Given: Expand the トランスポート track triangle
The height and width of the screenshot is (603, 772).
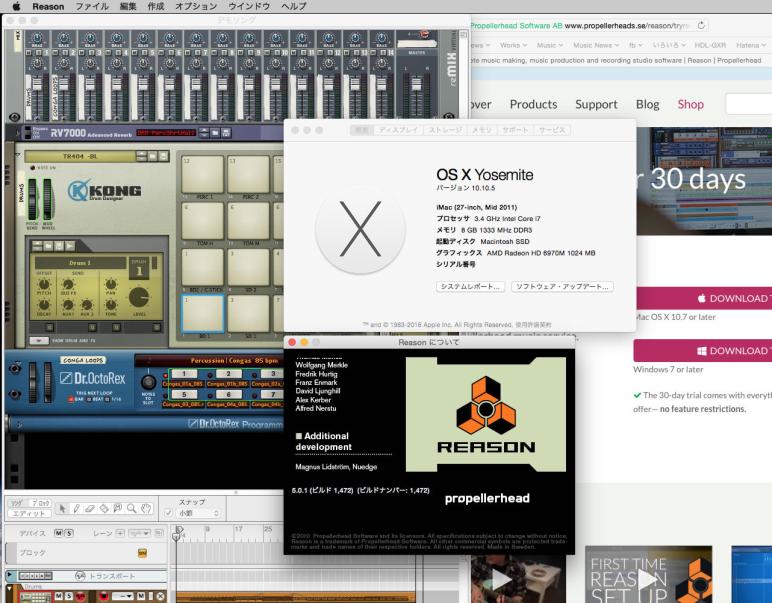Looking at the screenshot, I should tap(9, 575).
